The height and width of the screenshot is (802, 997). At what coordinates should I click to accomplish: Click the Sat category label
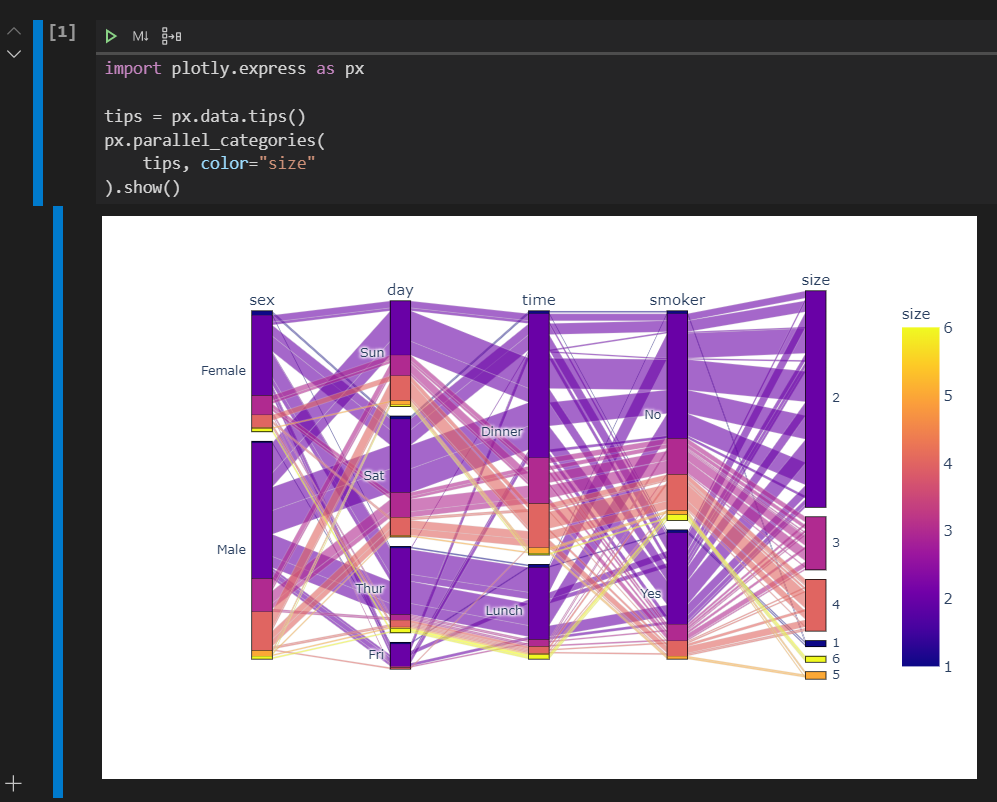(374, 475)
